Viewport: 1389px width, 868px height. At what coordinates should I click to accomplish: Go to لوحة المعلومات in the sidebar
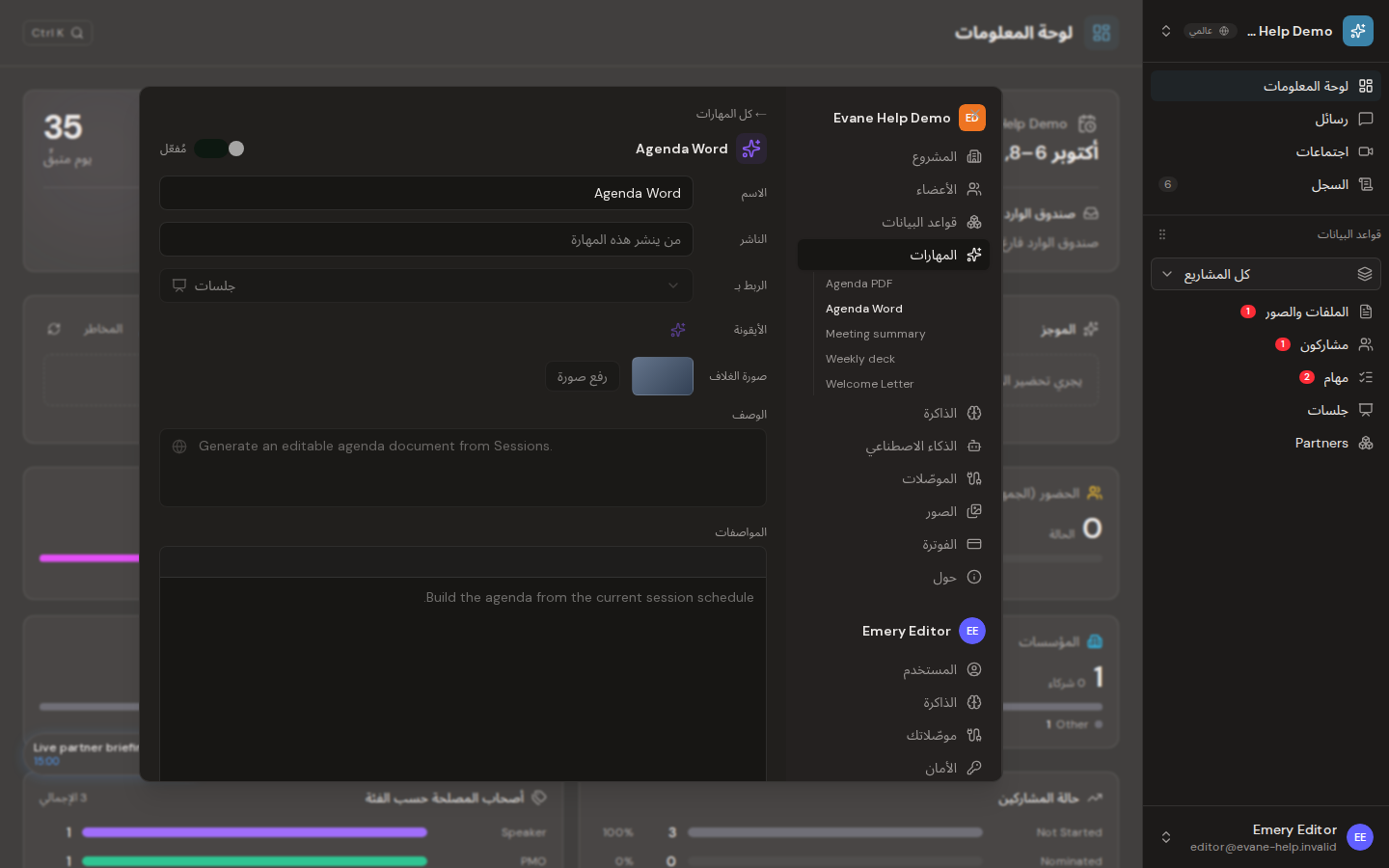click(1266, 86)
